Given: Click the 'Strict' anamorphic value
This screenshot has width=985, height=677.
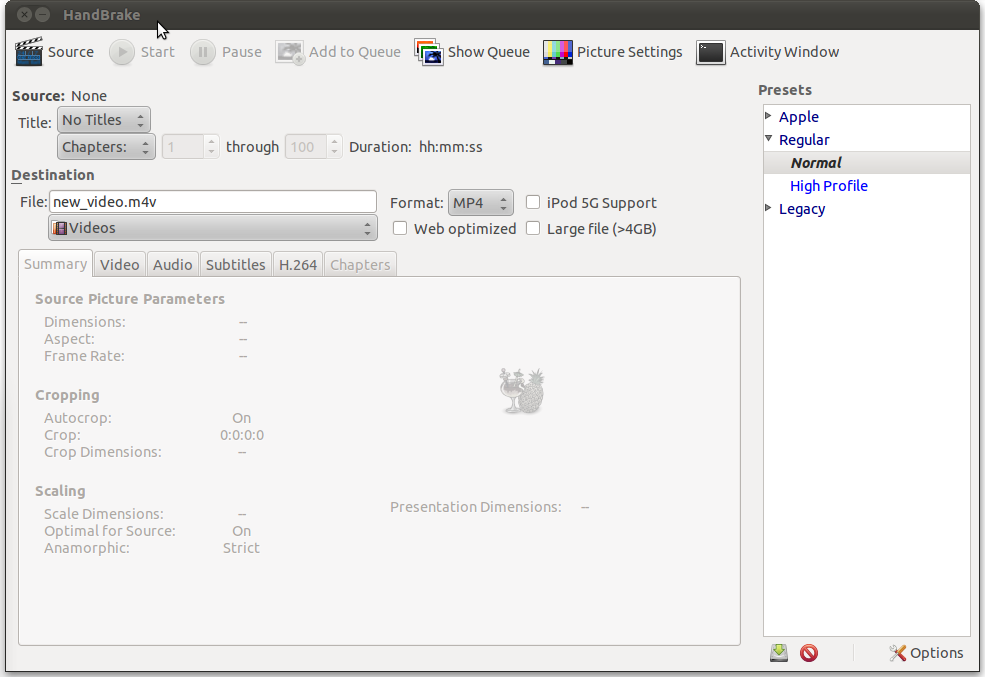Looking at the screenshot, I should [x=241, y=548].
